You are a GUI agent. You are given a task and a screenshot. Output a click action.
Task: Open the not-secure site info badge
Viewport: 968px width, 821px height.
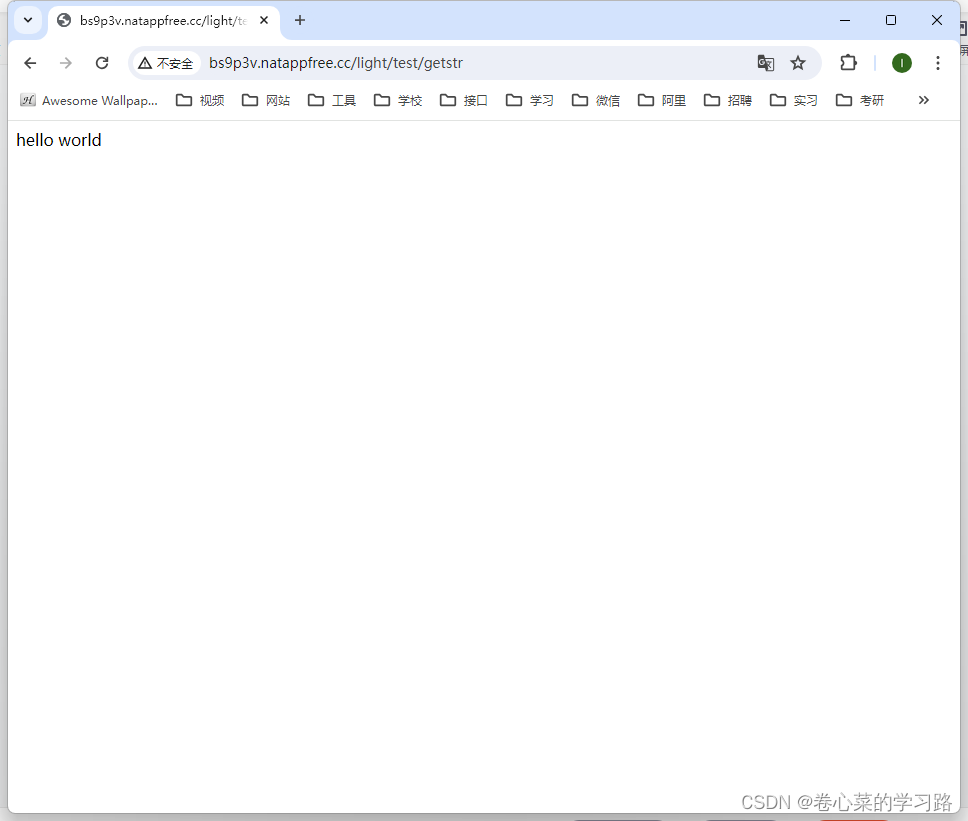click(165, 63)
